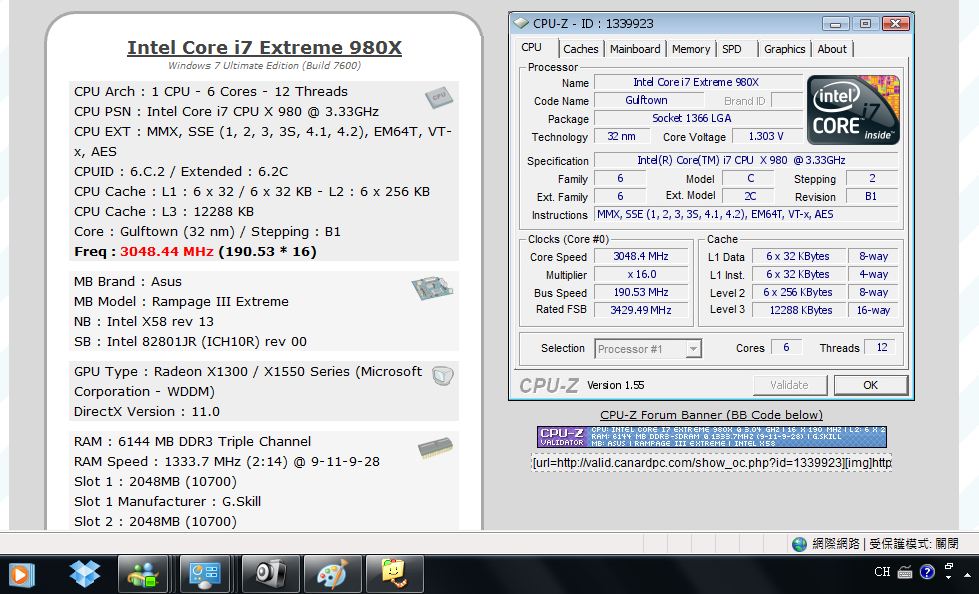Viewport: 979px width, 594px height.
Task: Click the Core Voltage value 1.303 V
Action: click(766, 136)
